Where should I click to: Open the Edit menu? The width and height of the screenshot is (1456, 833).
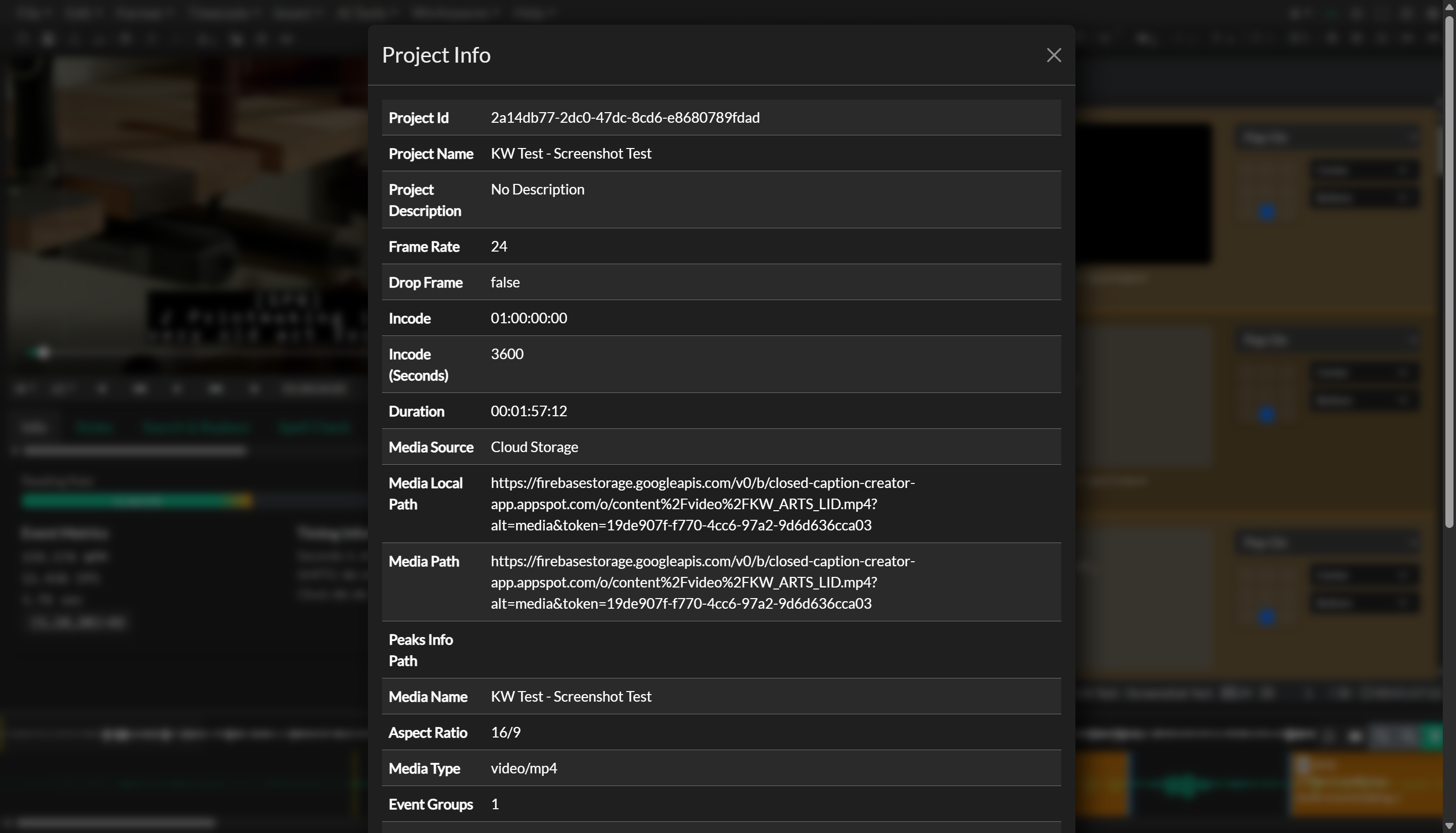coord(80,12)
